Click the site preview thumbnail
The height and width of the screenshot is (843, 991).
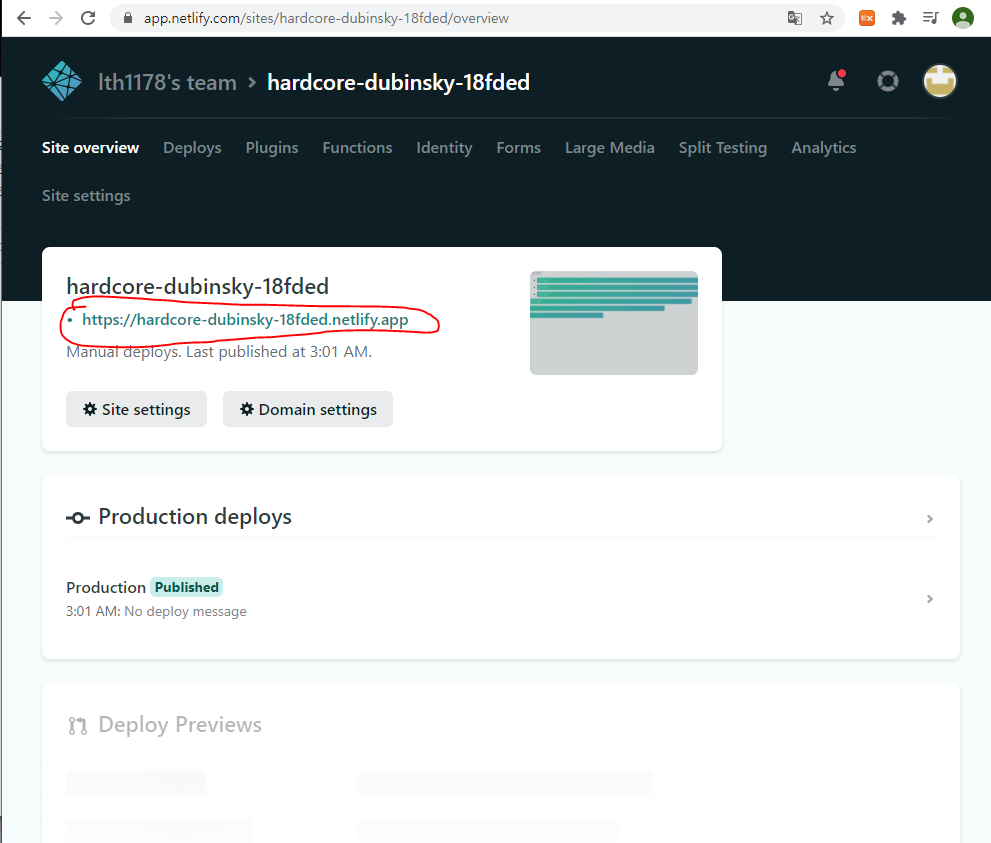tap(614, 323)
